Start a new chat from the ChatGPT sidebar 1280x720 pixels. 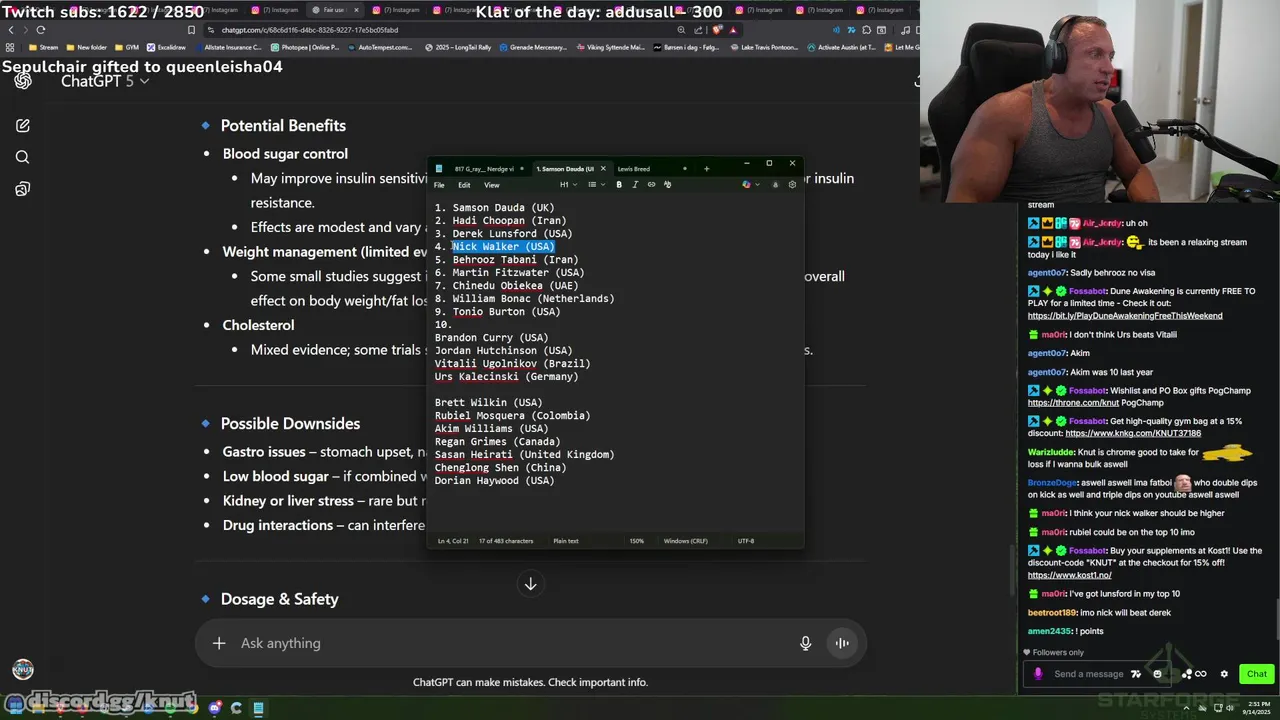point(22,126)
